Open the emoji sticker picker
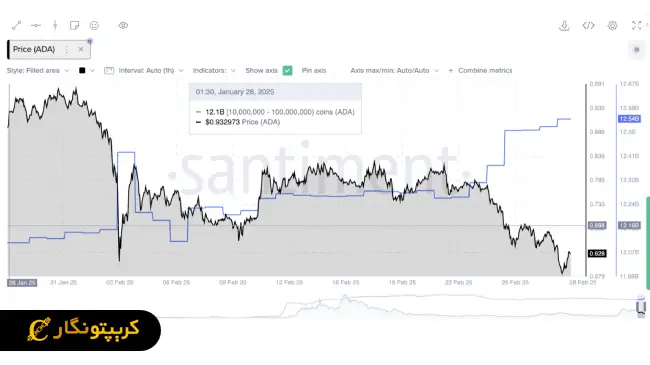 click(x=95, y=26)
